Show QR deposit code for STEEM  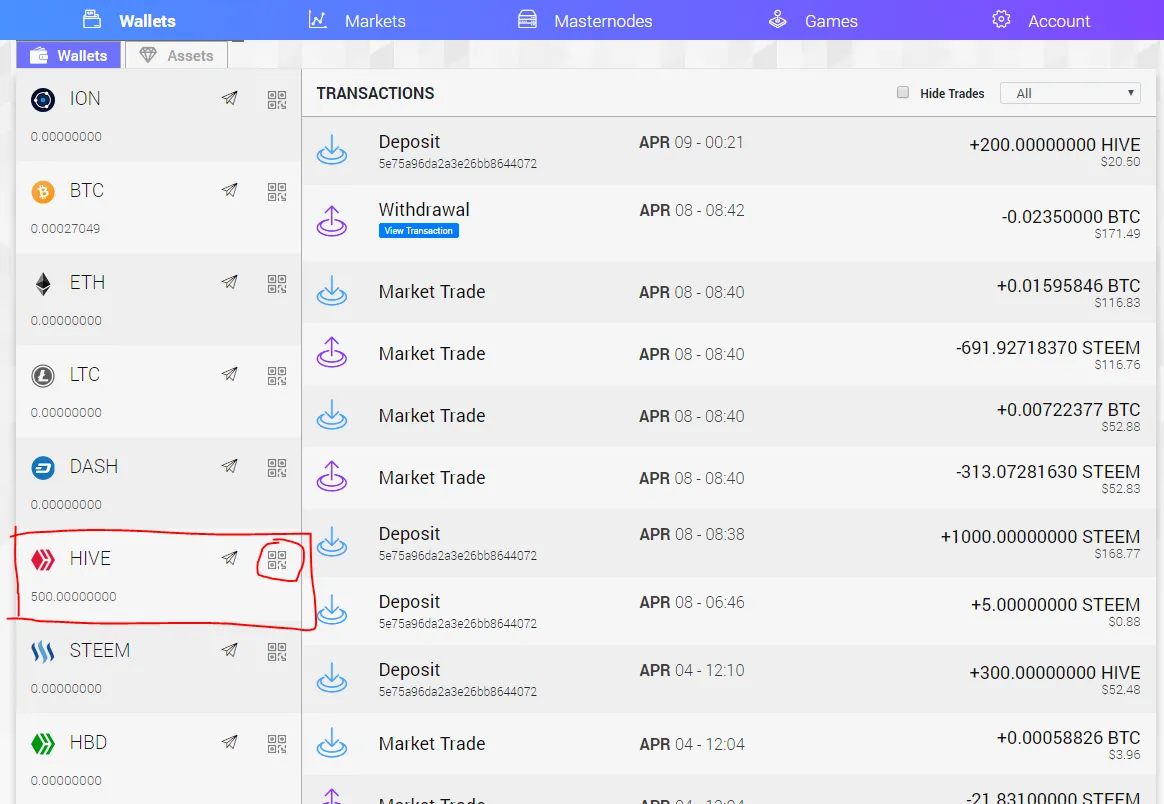tap(277, 652)
